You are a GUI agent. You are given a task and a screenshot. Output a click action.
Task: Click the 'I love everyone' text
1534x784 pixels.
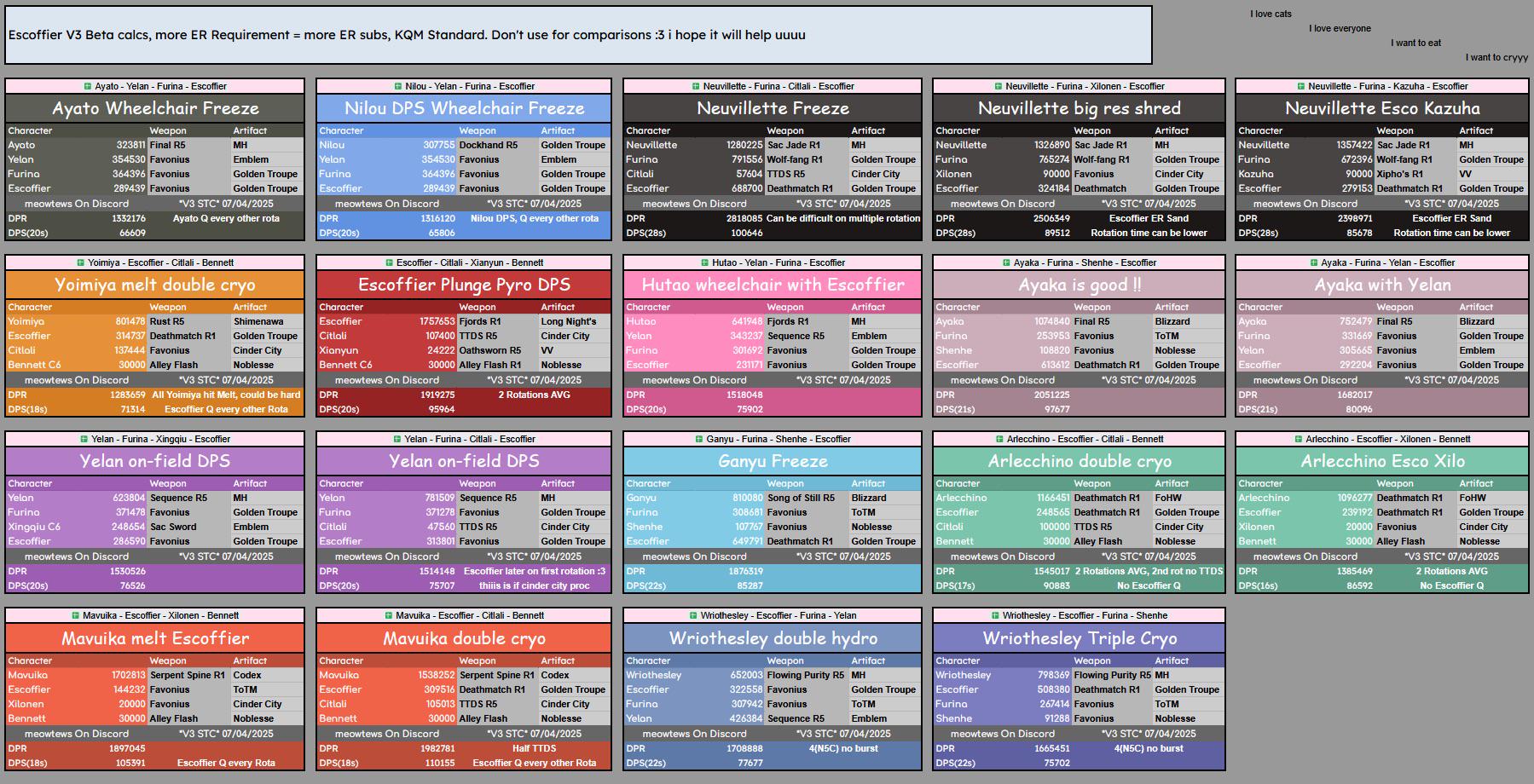pos(1340,28)
